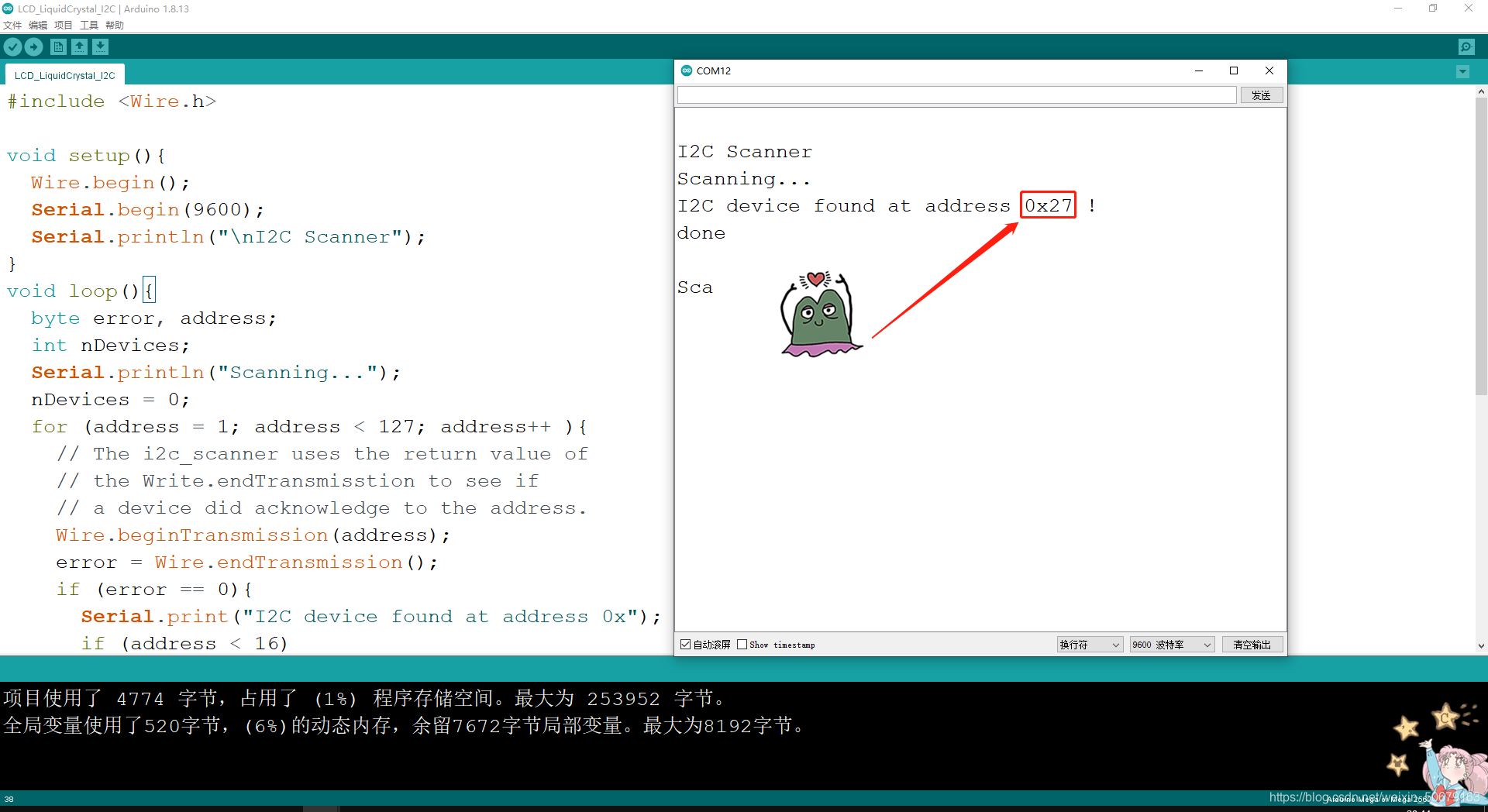Viewport: 1488px width, 812px height.
Task: Save the sketch using the toolbar icon
Action: point(101,46)
